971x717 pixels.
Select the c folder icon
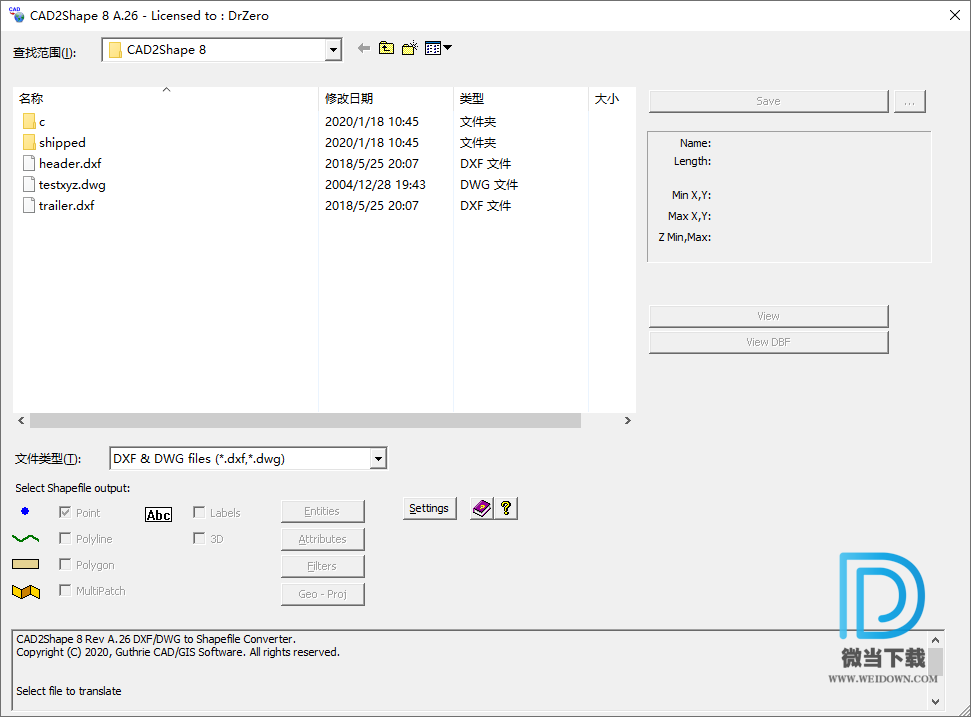pos(29,121)
